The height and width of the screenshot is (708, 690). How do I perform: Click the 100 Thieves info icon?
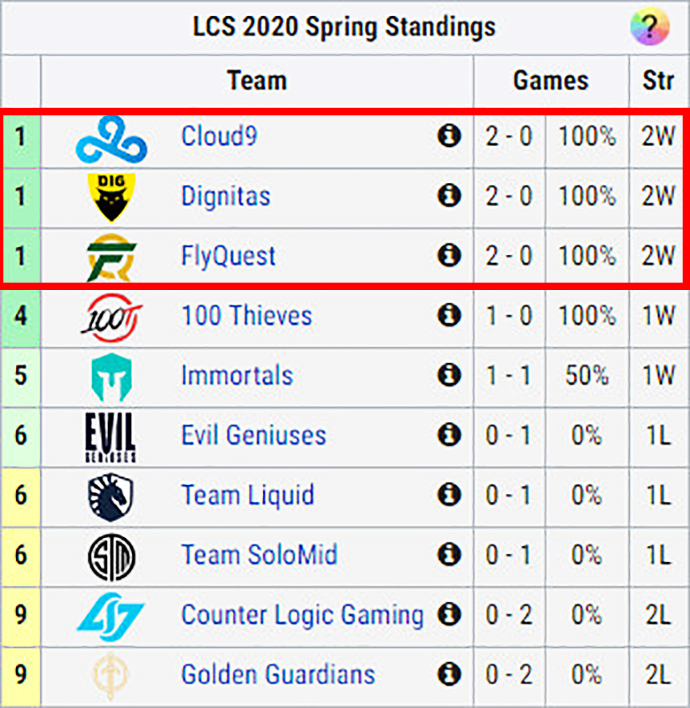pos(449,316)
